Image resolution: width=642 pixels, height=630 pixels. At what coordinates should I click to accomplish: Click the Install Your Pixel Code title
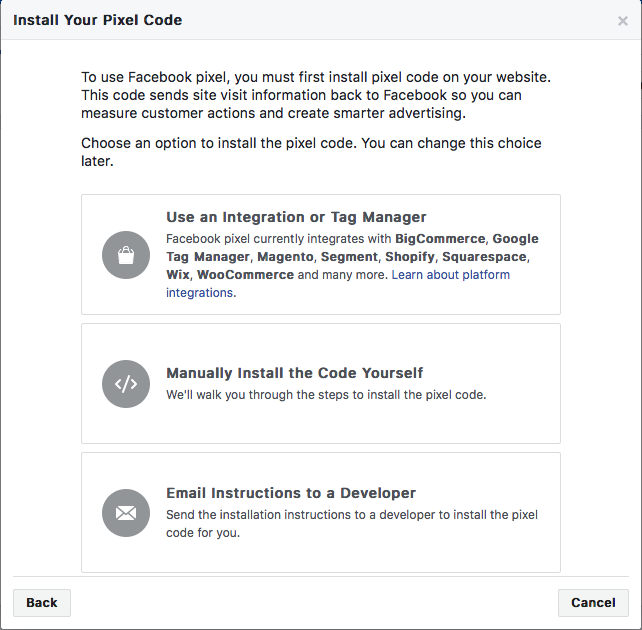[x=97, y=20]
